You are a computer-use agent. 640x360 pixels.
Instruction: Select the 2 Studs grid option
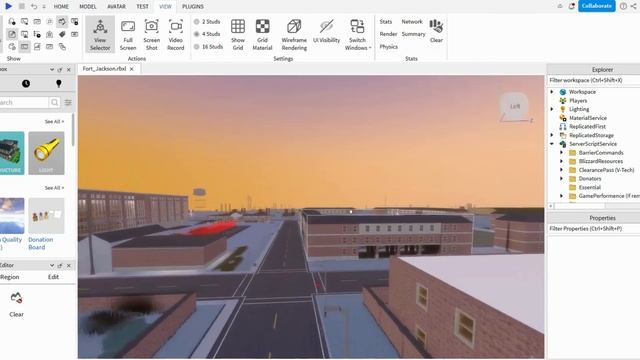pyautogui.click(x=207, y=22)
